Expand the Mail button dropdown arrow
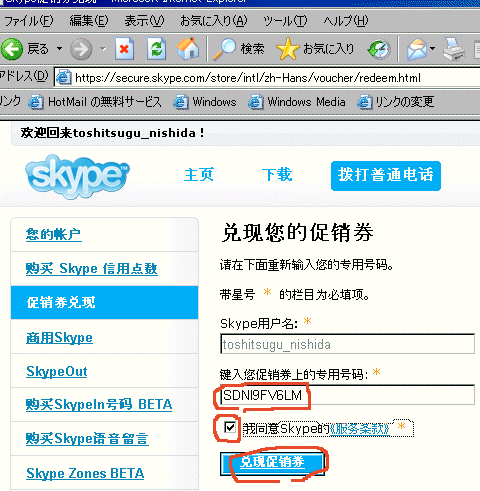This screenshot has width=480, height=491. click(432, 49)
